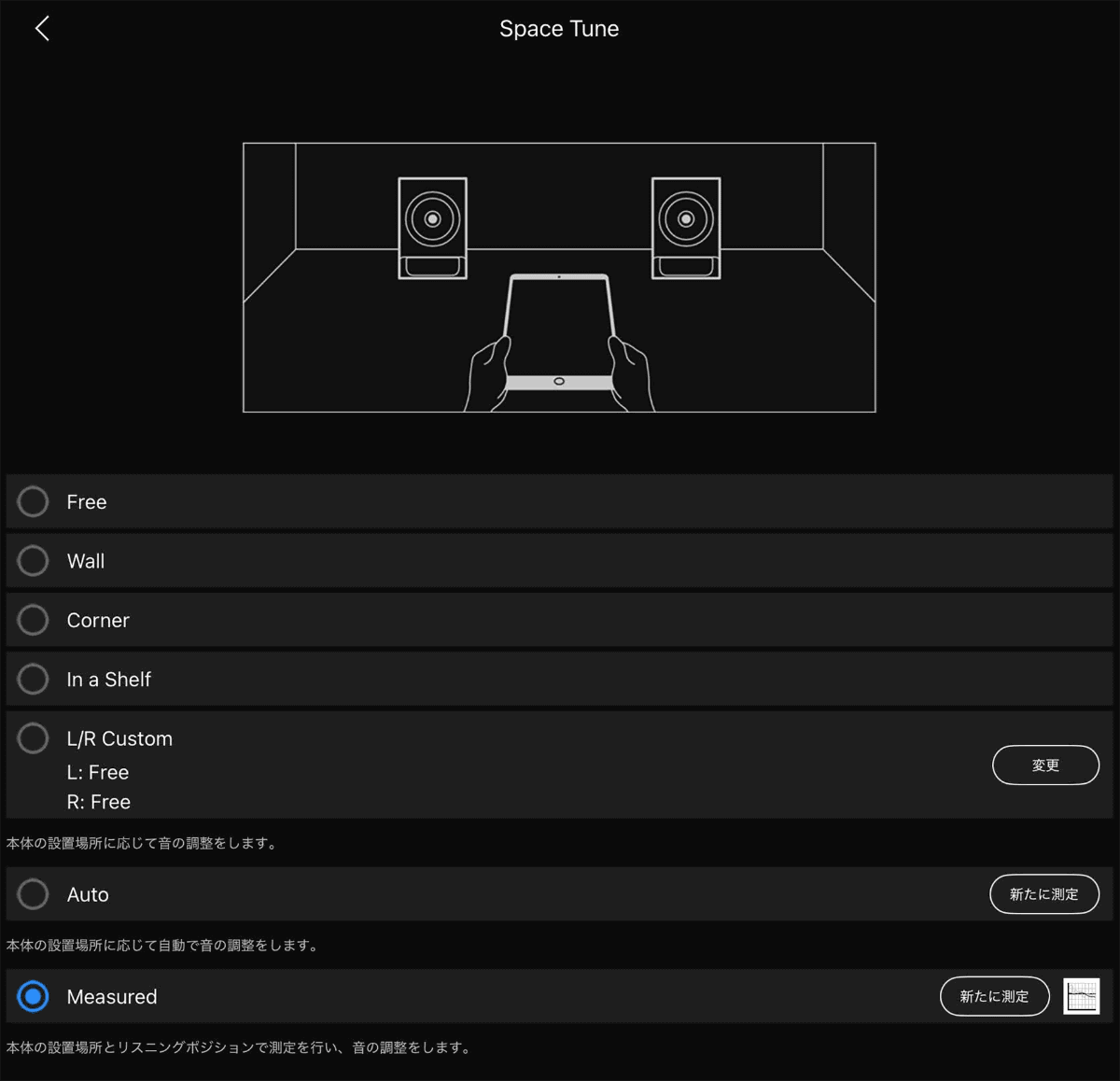Switch to the Auto radio option
Viewport: 1120px width, 1081px height.
[34, 894]
